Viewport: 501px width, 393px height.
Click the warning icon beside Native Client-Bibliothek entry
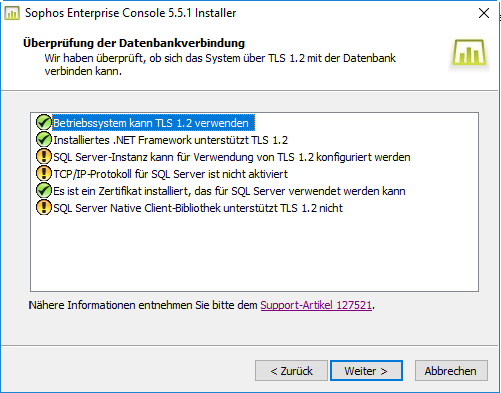coord(43,207)
